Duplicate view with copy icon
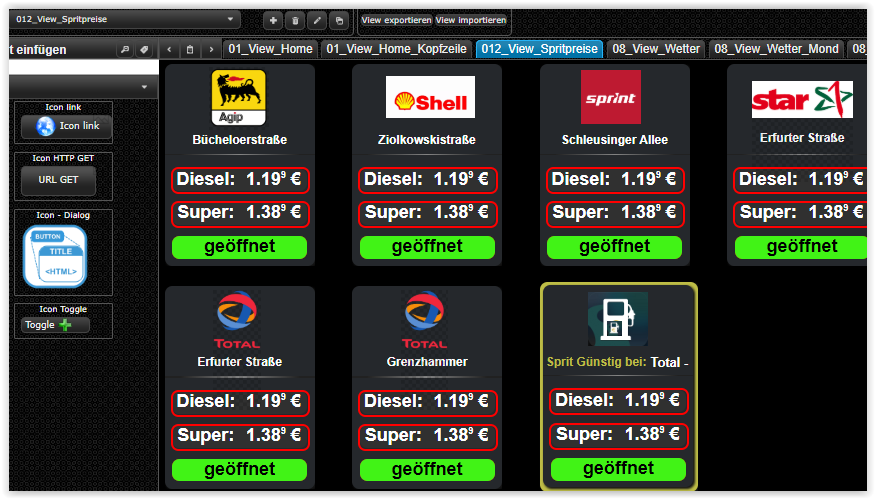 pos(339,21)
